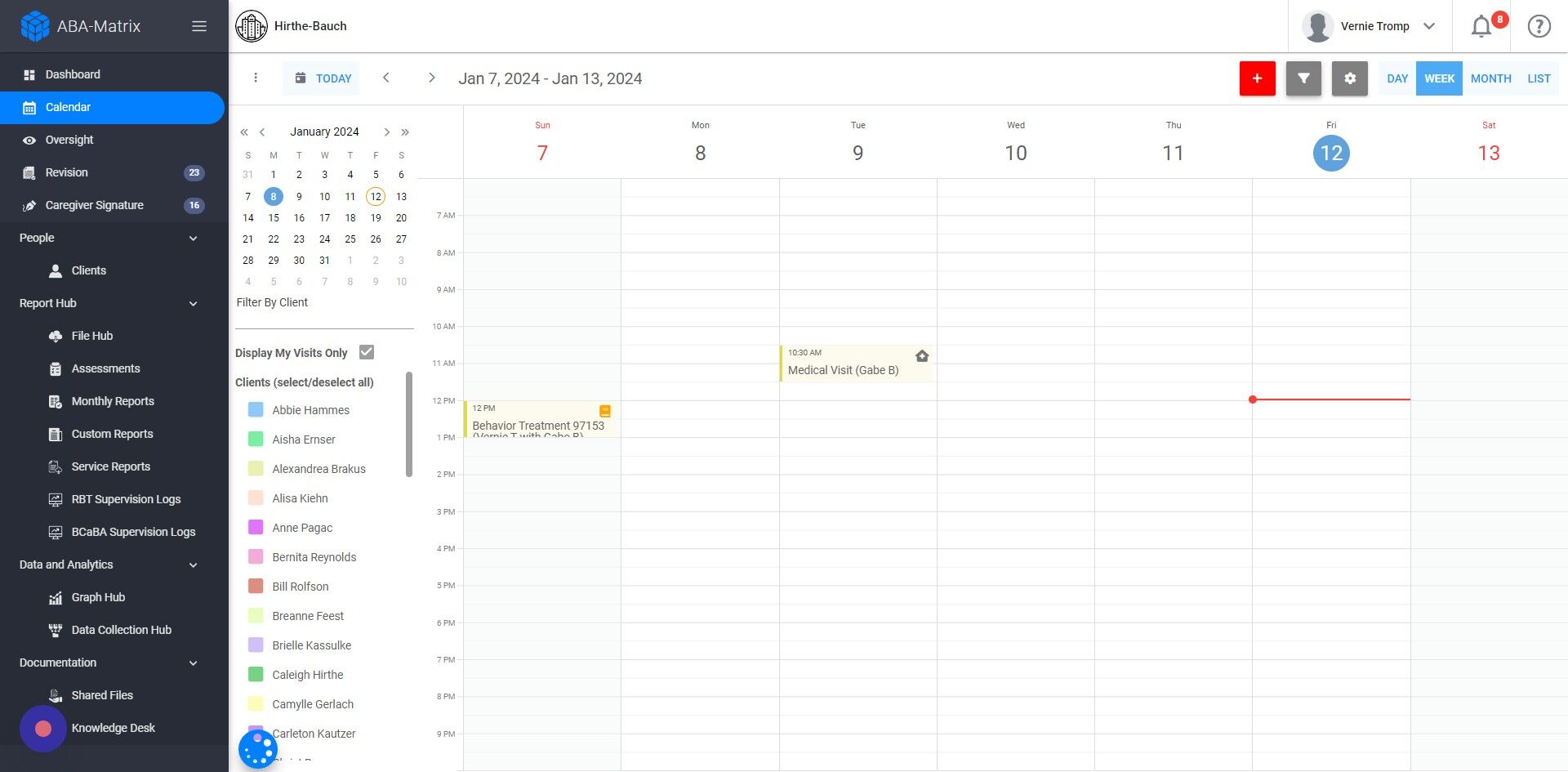Toggle Anne Pagac client color checkbox
Image resolution: width=1568 pixels, height=772 pixels.
tap(256, 528)
